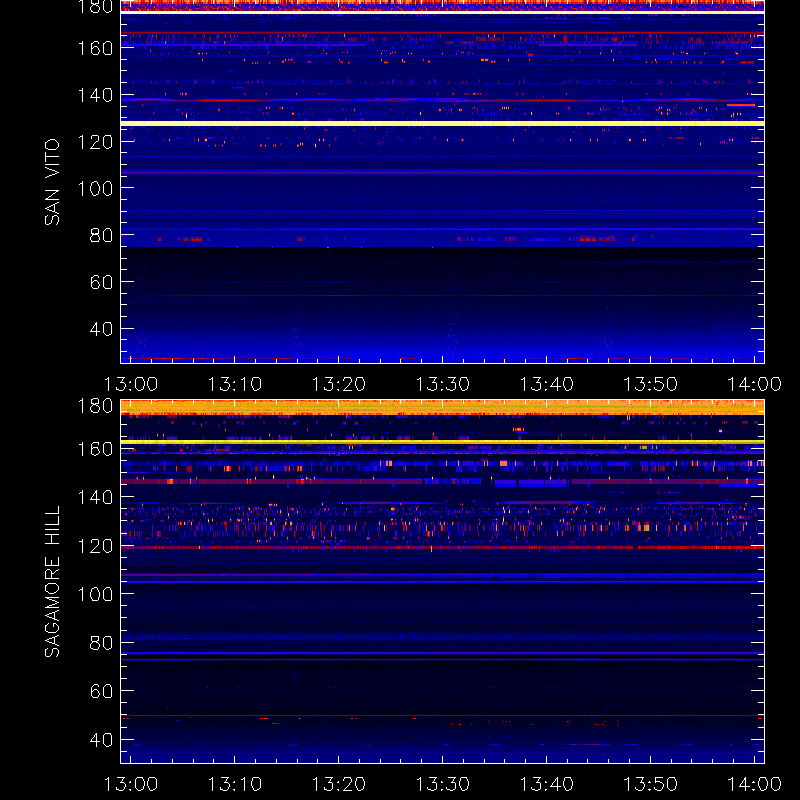Screen dimensions: 800x800
Task: Select the 160 tick label on San Vito plot
Action: point(95,48)
